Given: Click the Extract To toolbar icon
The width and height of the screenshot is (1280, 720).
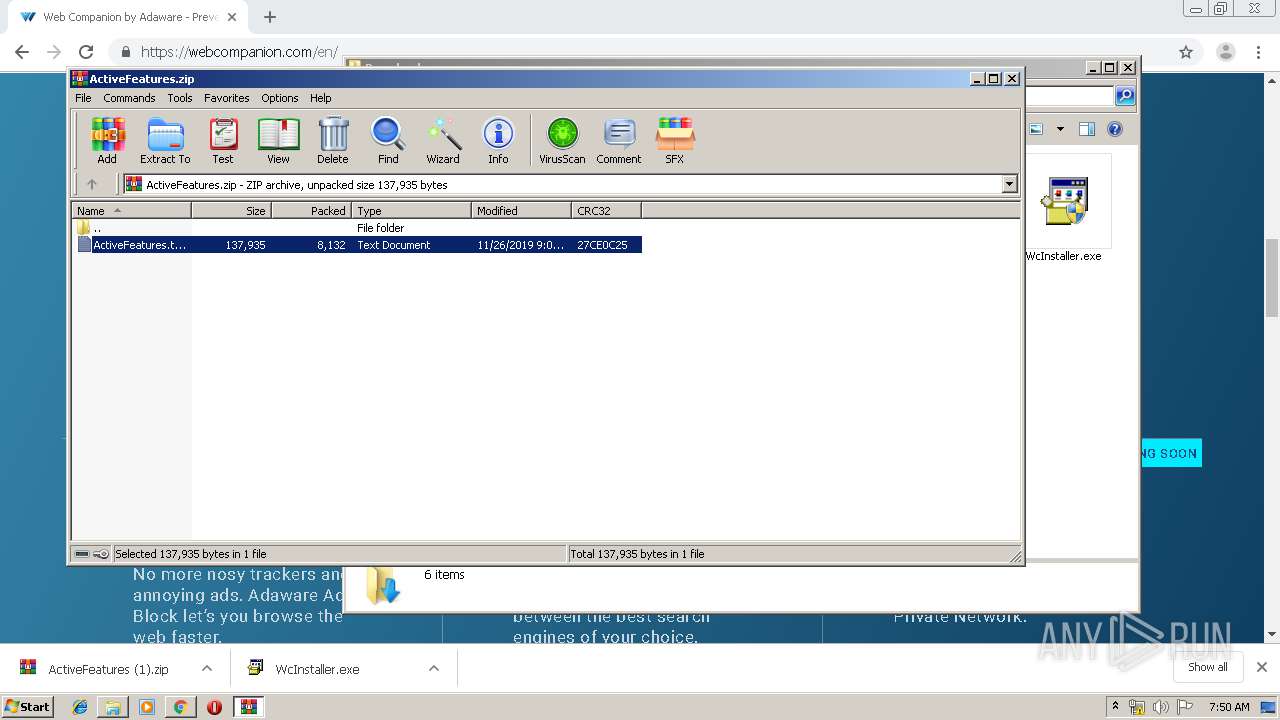Looking at the screenshot, I should (165, 140).
